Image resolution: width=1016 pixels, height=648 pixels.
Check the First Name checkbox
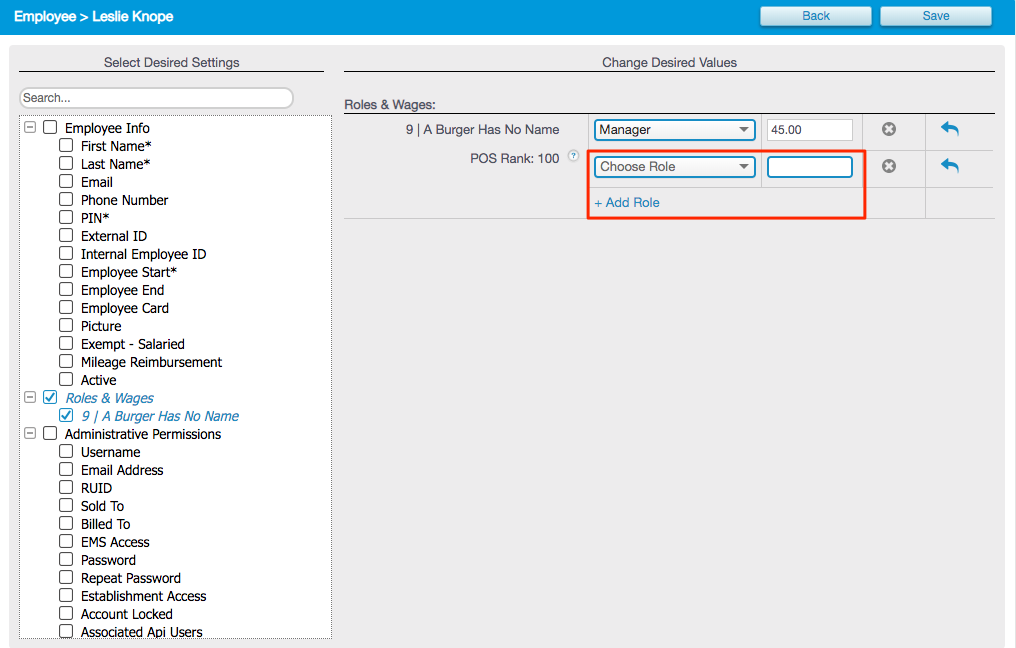click(66, 146)
